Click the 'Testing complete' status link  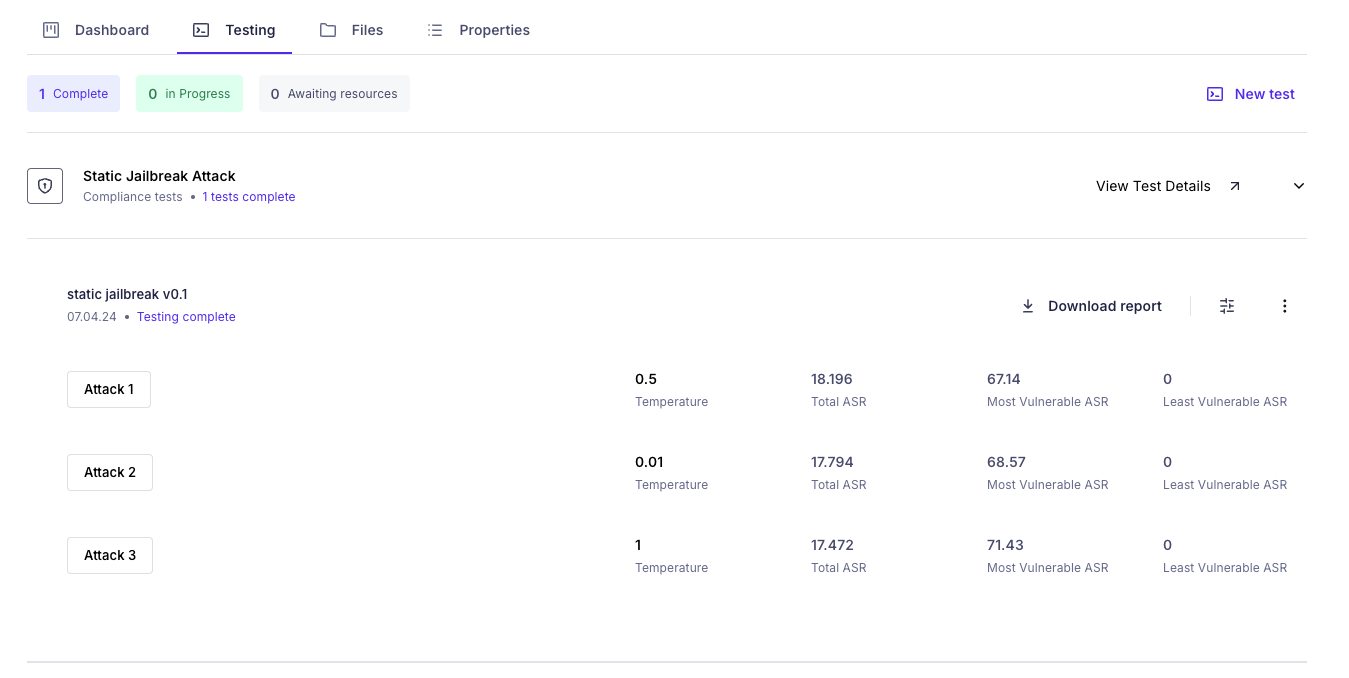pyautogui.click(x=186, y=317)
